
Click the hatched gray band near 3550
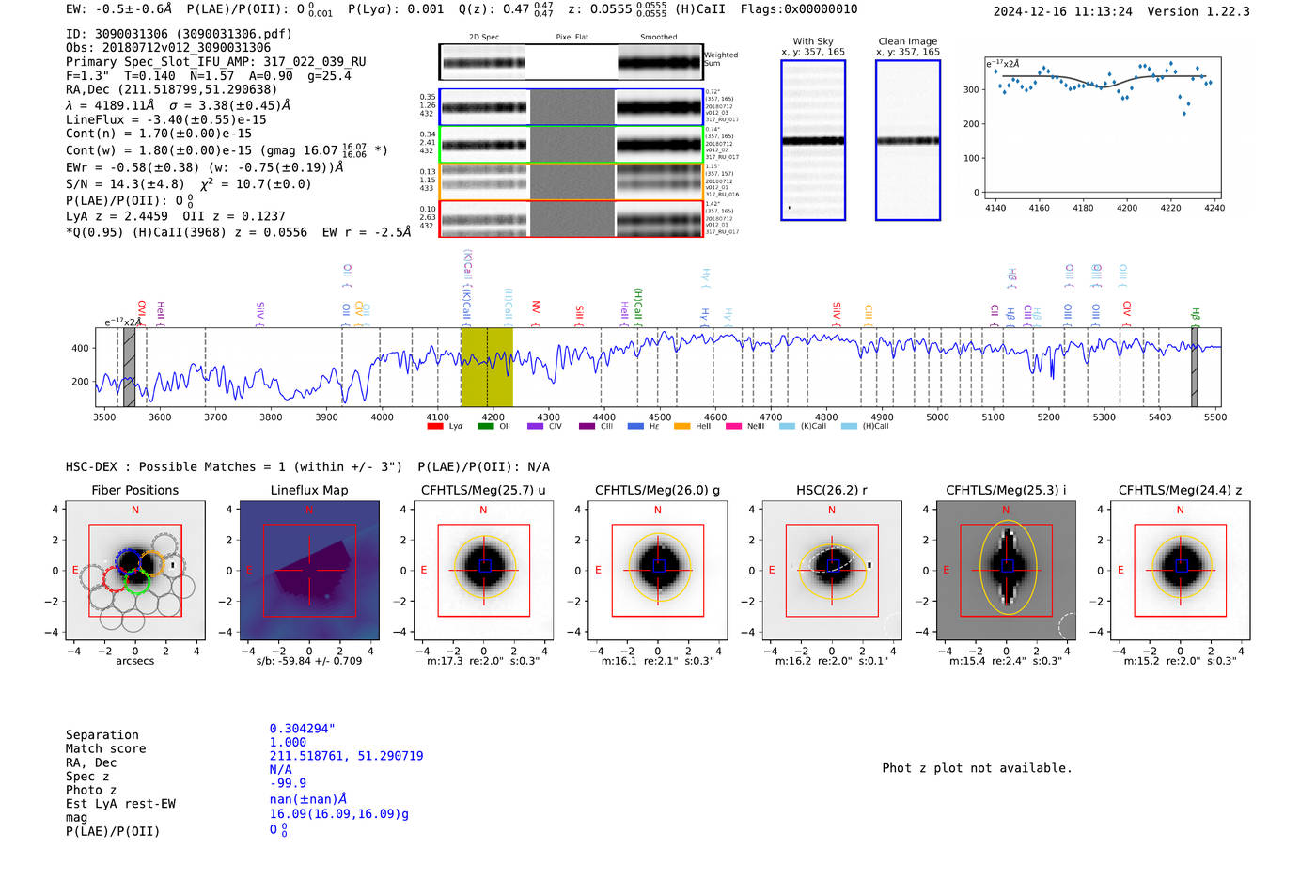pyautogui.click(x=130, y=367)
